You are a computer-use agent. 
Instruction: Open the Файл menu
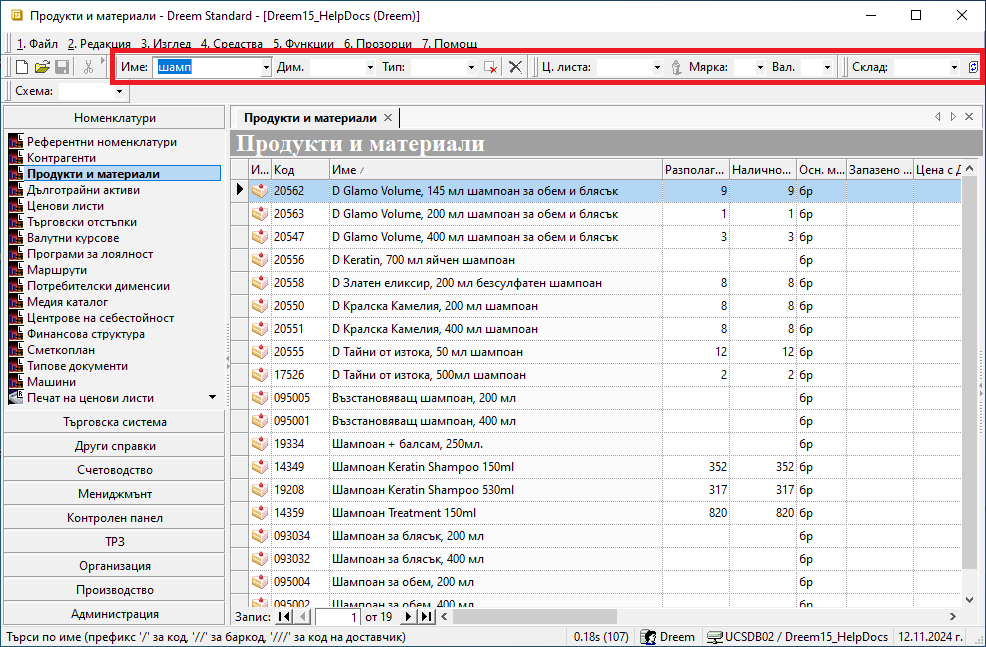(38, 44)
